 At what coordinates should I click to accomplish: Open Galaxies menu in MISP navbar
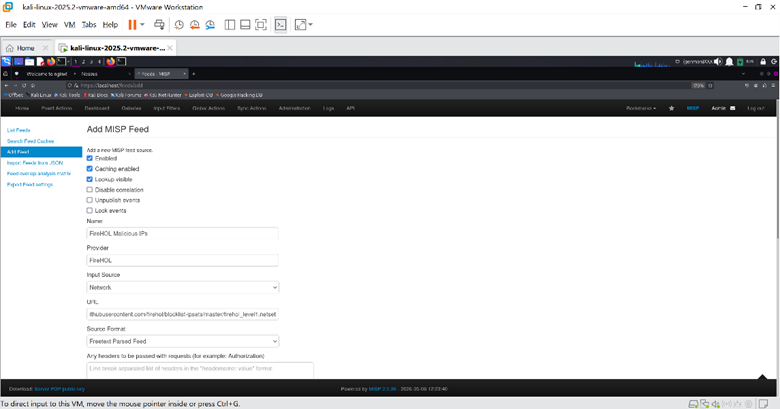pyautogui.click(x=131, y=108)
